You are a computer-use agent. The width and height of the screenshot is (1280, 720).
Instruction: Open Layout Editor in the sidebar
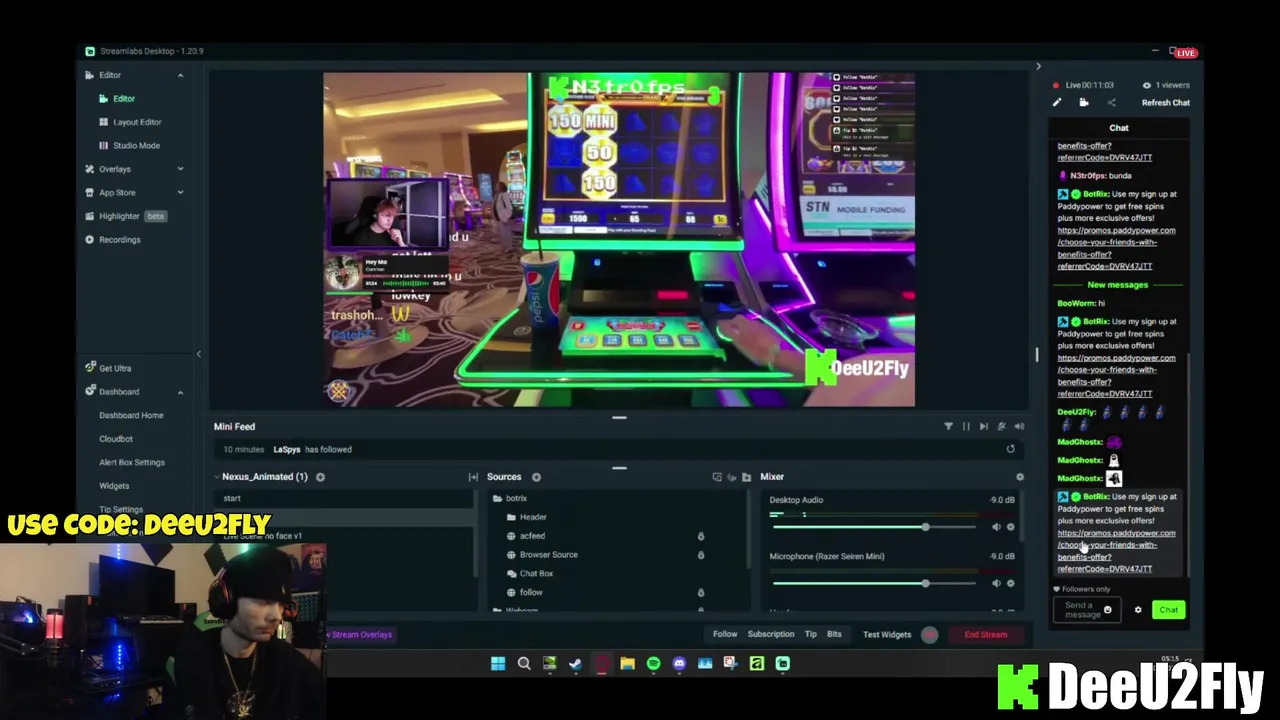137,122
